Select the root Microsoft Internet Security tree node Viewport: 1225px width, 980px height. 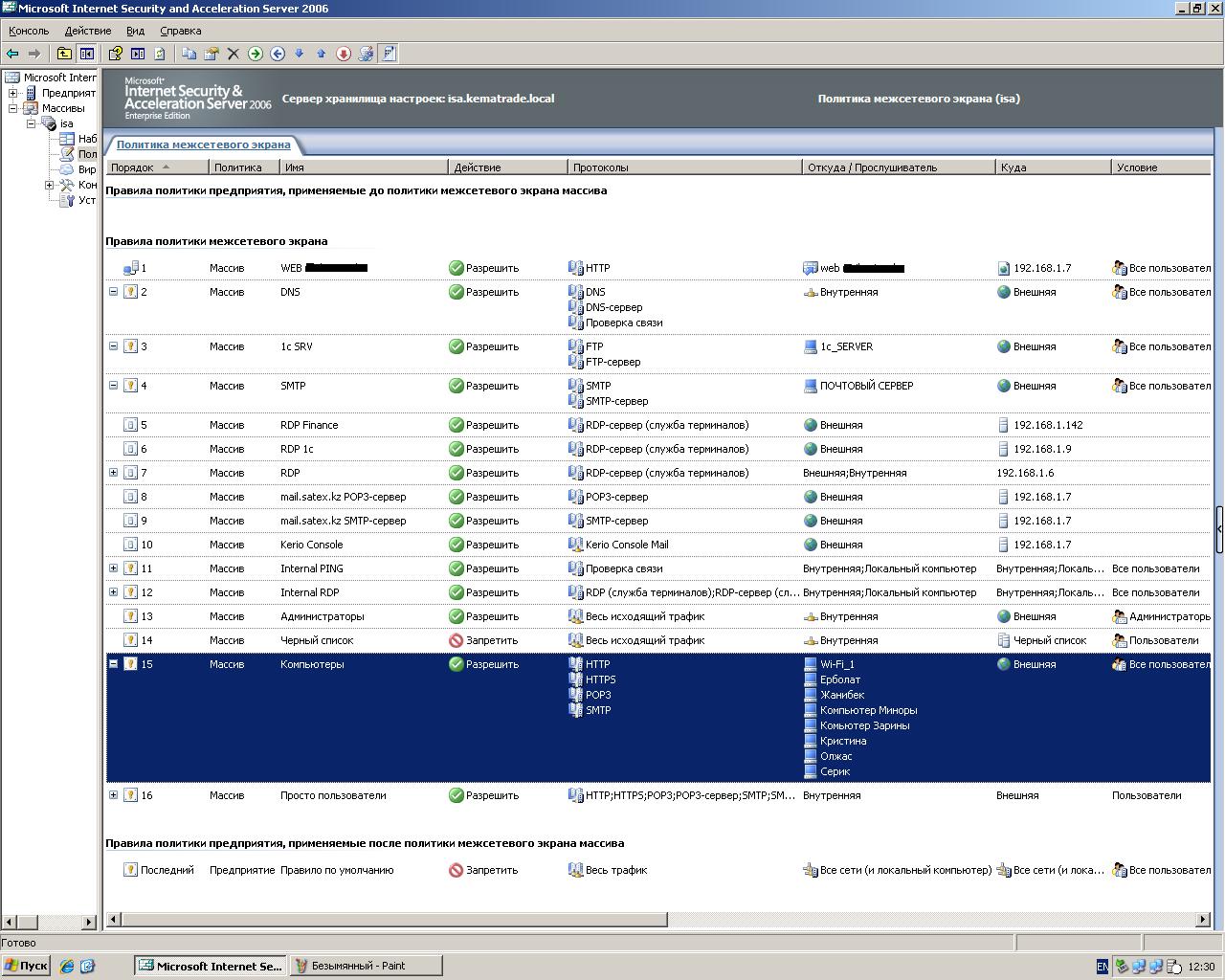point(59,78)
